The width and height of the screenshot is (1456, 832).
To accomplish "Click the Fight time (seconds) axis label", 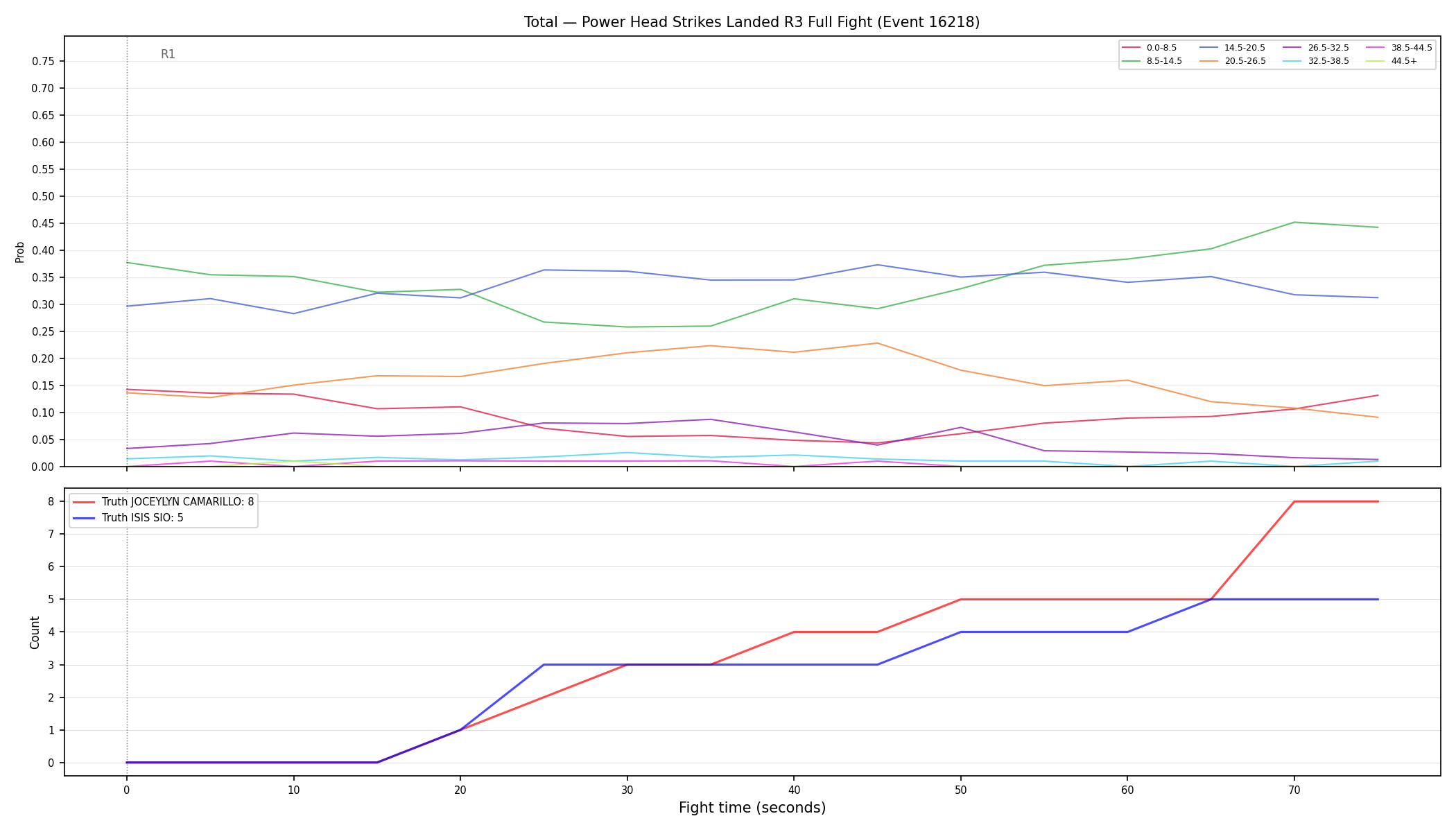I will click(x=752, y=808).
